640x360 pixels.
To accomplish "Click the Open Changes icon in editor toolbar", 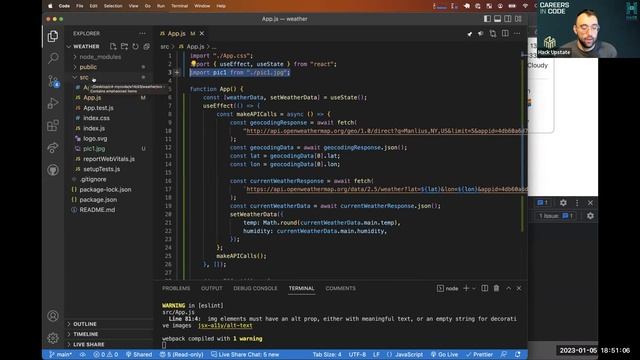I will (493, 33).
